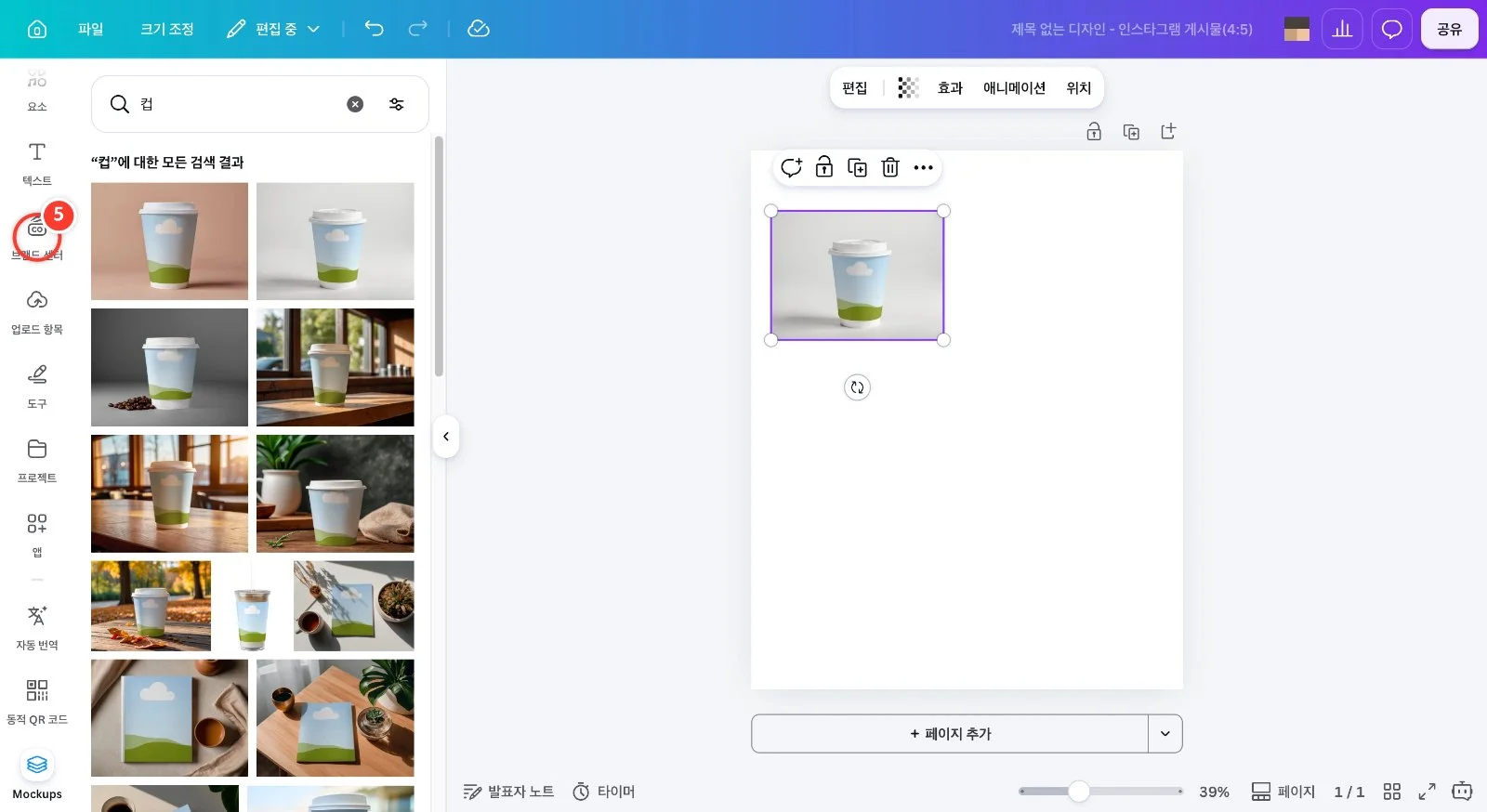The image size is (1487, 812).
Task: Clear the search field text
Action: point(355,104)
